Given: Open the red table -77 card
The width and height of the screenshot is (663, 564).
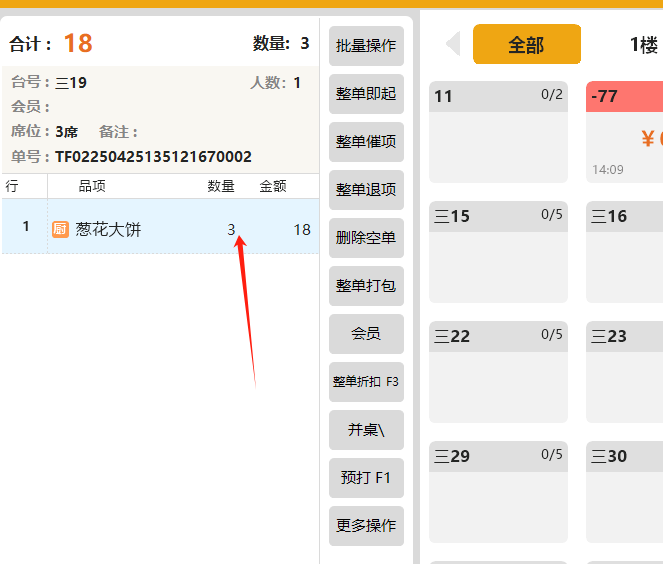Looking at the screenshot, I should pos(624,132).
